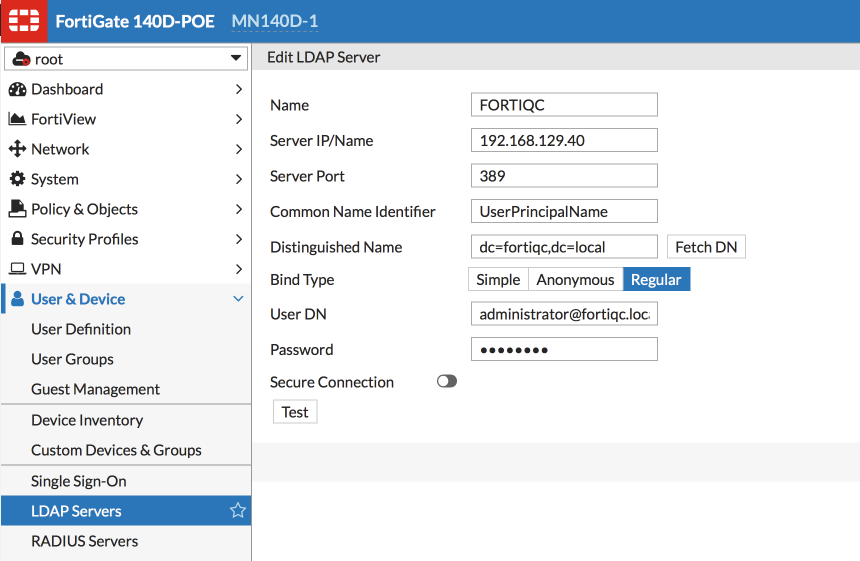860x561 pixels.
Task: Expand the VPN menu chevron
Action: coord(239,269)
